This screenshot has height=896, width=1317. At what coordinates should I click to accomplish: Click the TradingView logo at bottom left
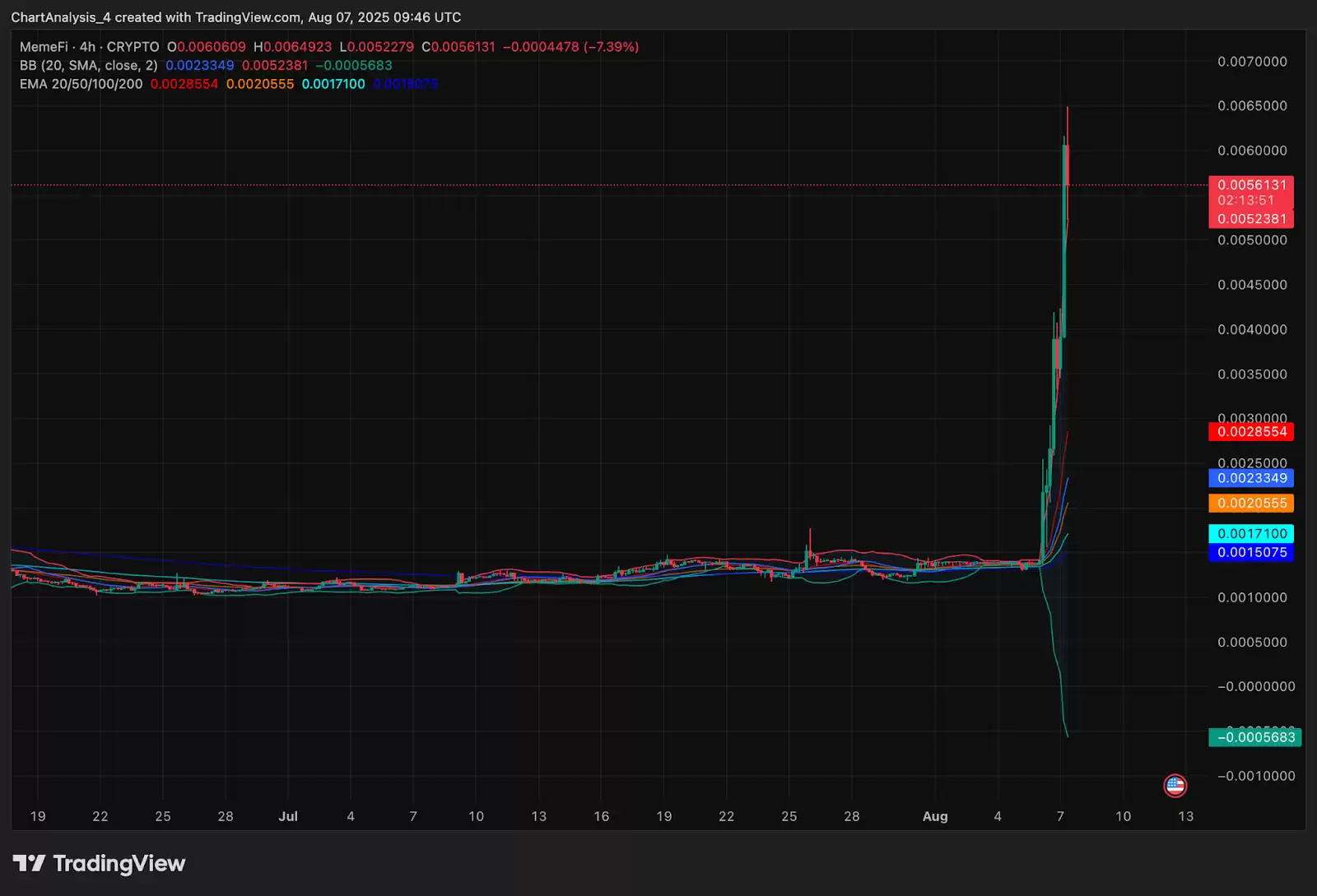[x=99, y=863]
